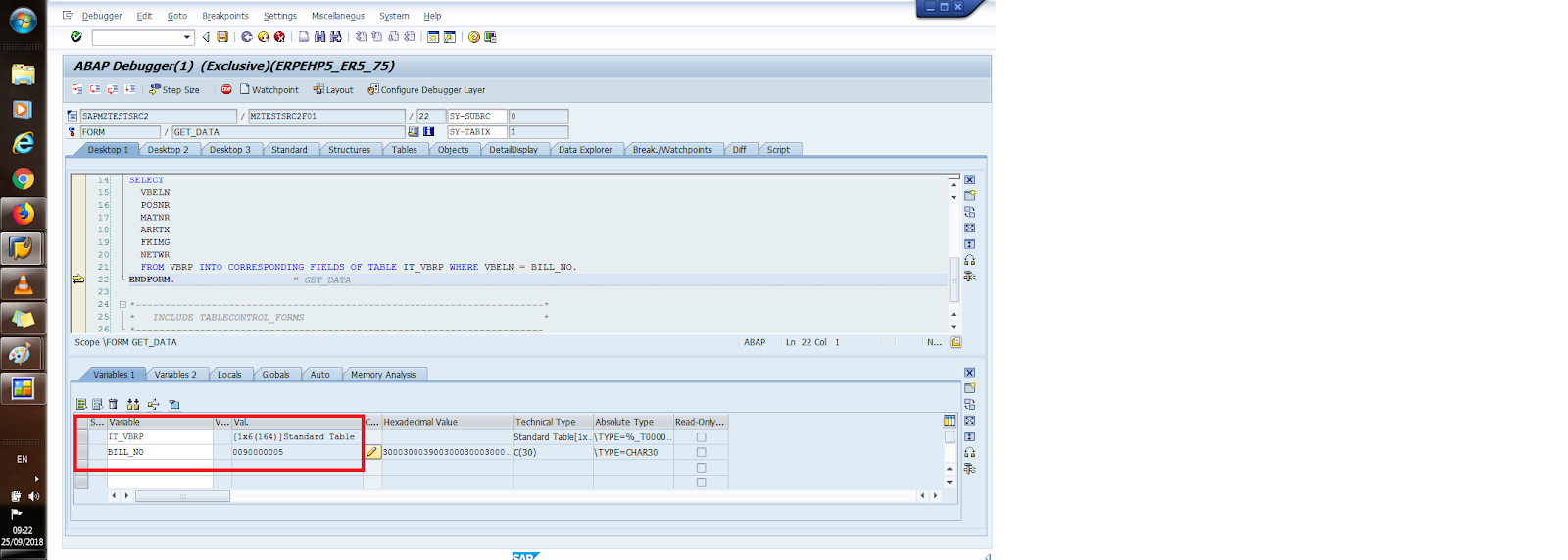The height and width of the screenshot is (560, 1568).
Task: Click the yellow Help question-mark icon
Action: click(474, 37)
